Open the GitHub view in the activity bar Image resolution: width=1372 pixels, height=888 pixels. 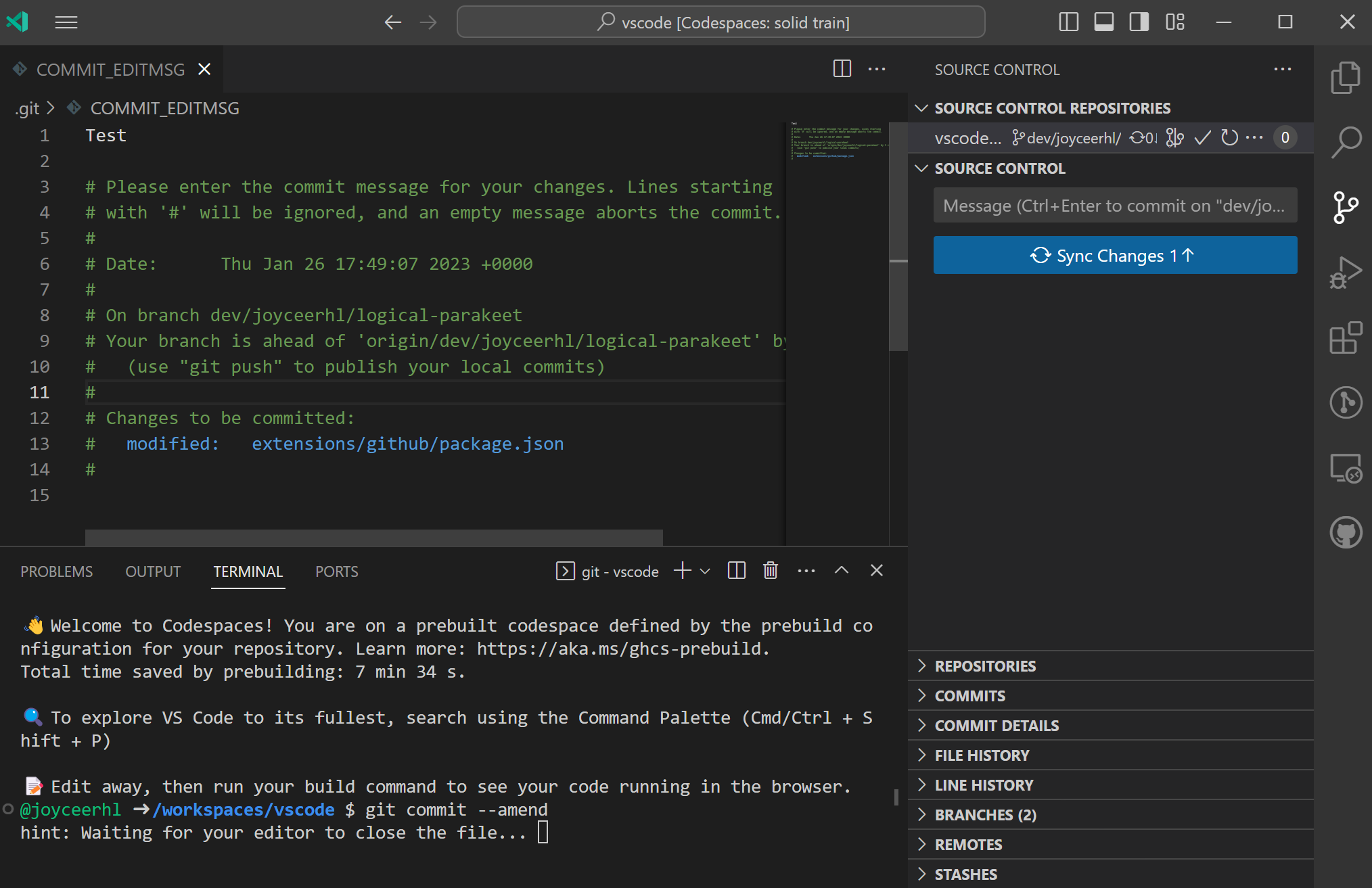[x=1346, y=532]
